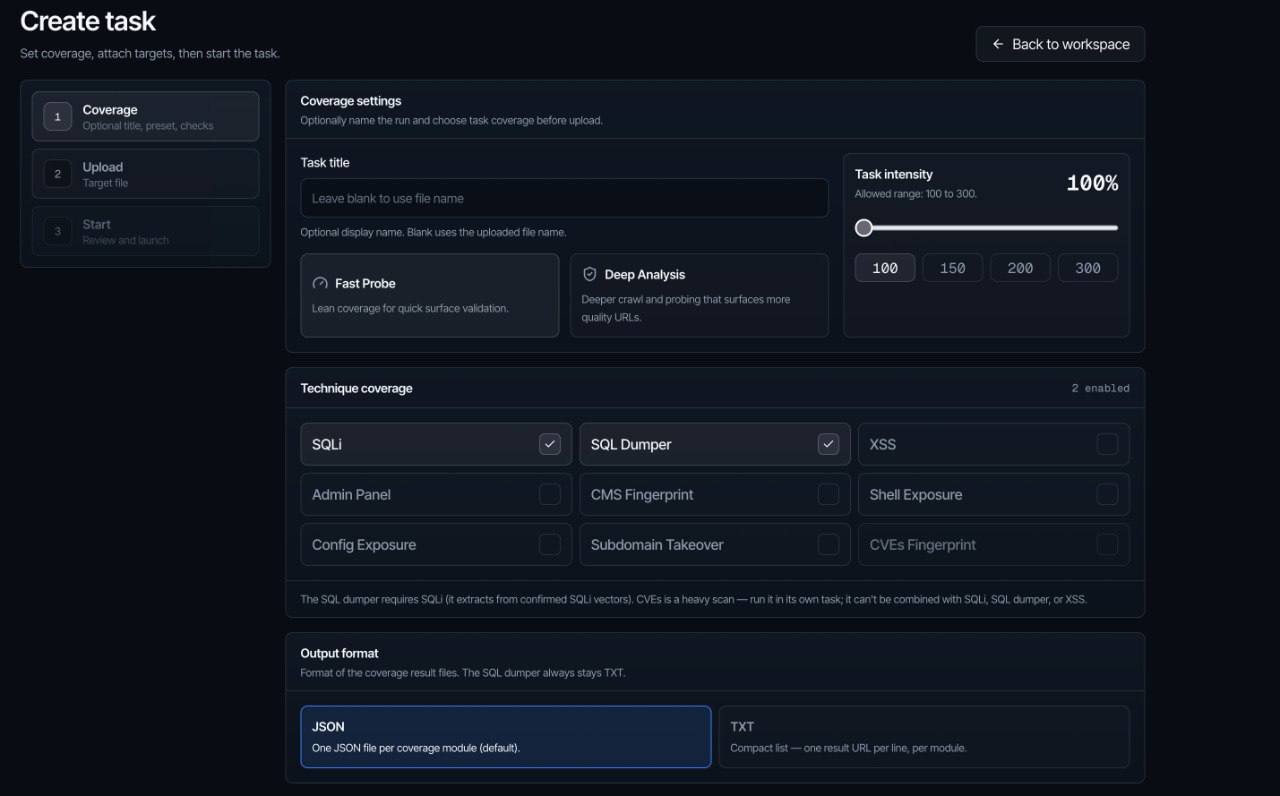
Task: Click the '2 enabled' counter text
Action: coord(1100,388)
